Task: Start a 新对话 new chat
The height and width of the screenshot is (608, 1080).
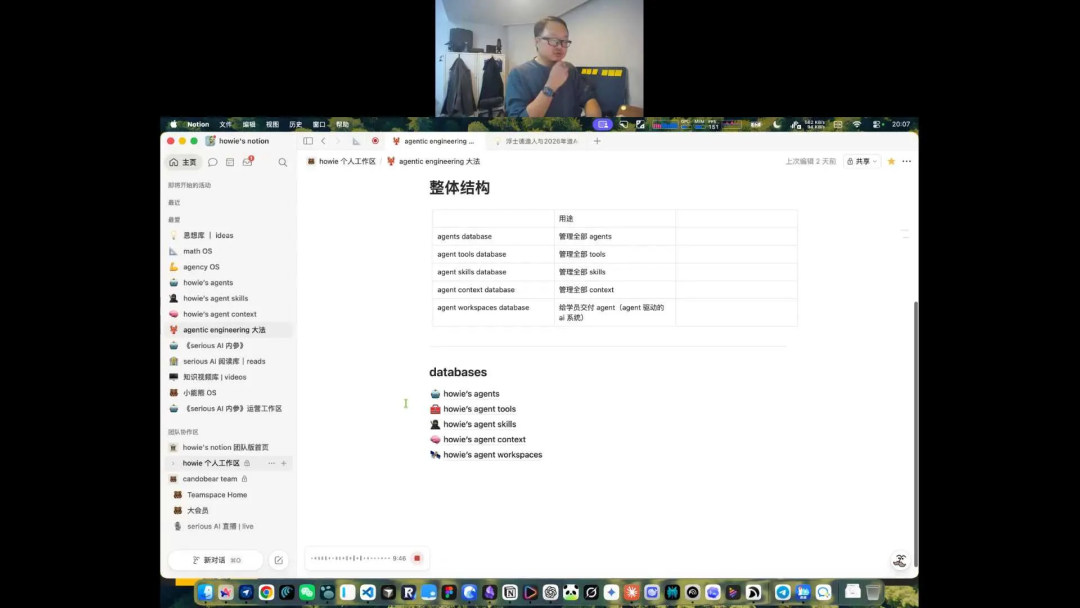Action: [215, 560]
